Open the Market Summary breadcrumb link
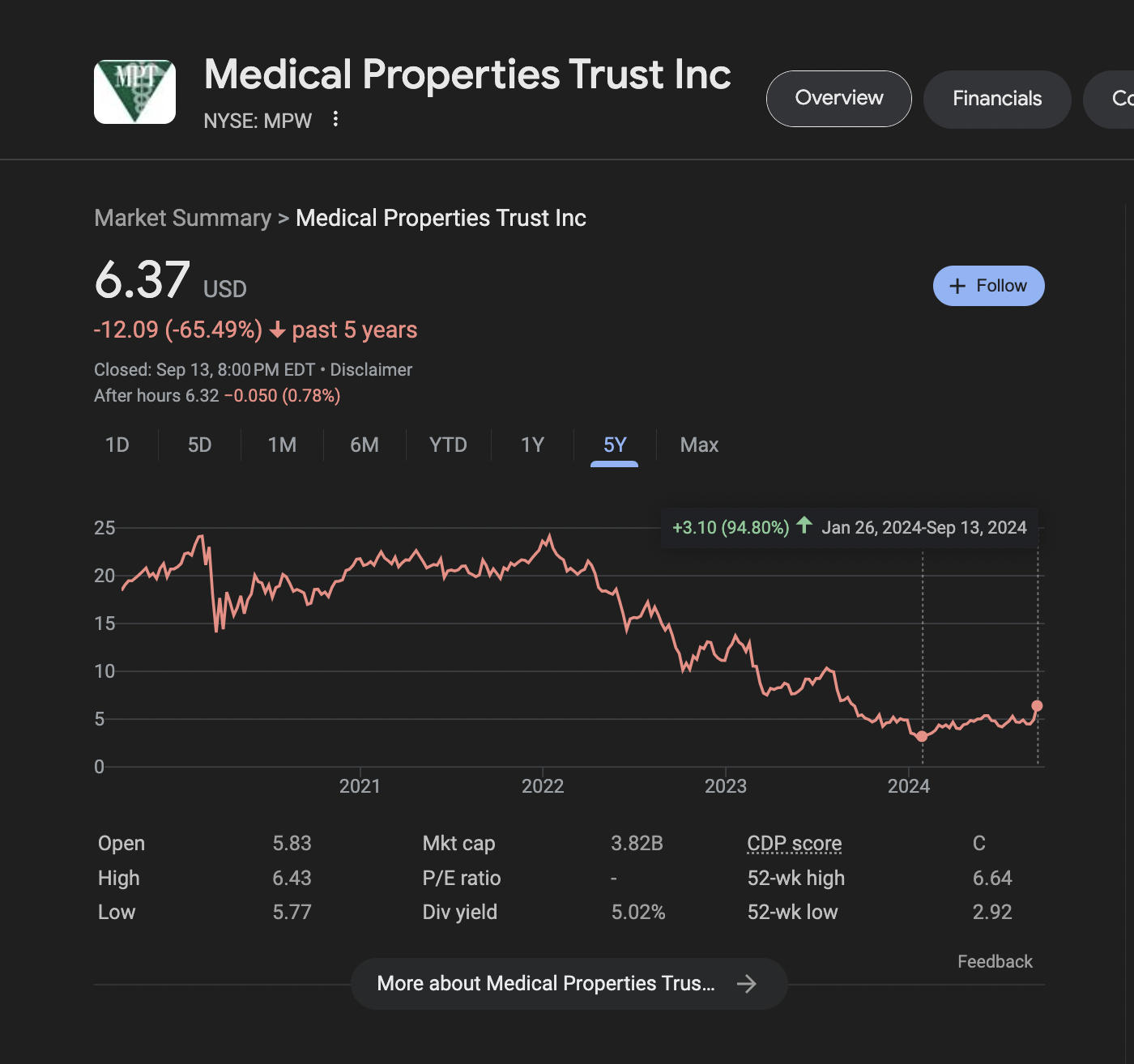 pos(182,219)
